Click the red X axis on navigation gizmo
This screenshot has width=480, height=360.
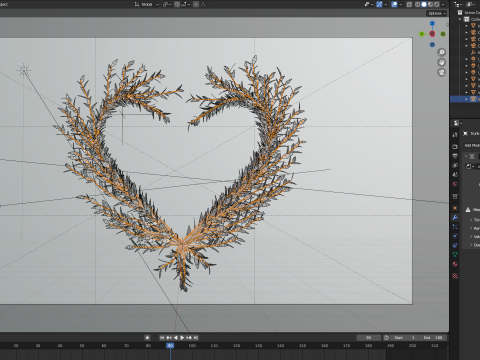(432, 34)
